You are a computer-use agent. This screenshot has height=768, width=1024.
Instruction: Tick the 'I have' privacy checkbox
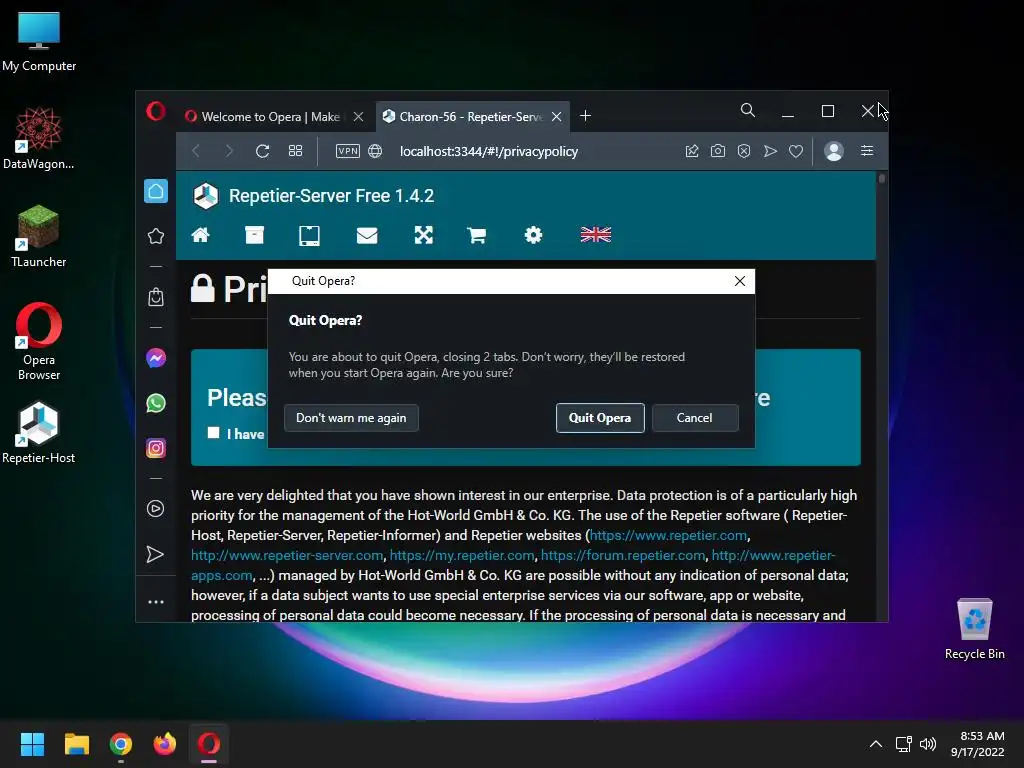click(x=213, y=432)
